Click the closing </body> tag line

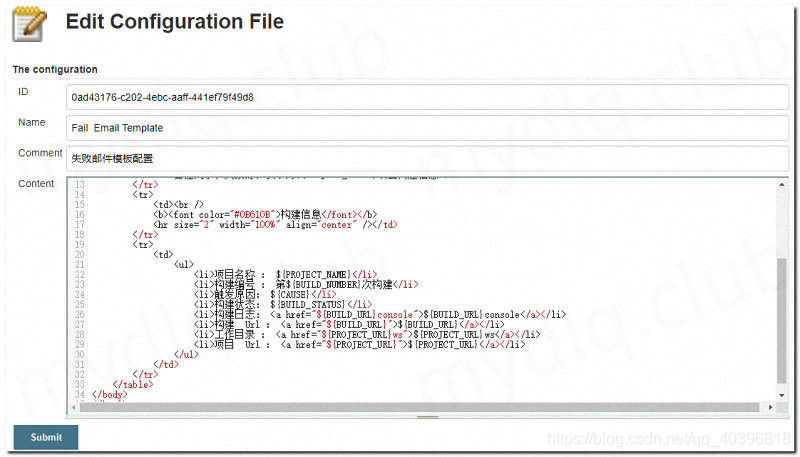(x=109, y=394)
